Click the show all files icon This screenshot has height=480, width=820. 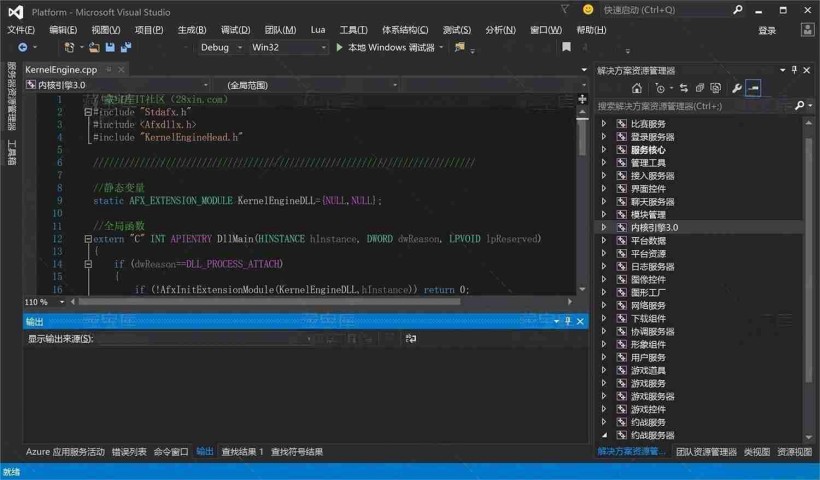[715, 88]
